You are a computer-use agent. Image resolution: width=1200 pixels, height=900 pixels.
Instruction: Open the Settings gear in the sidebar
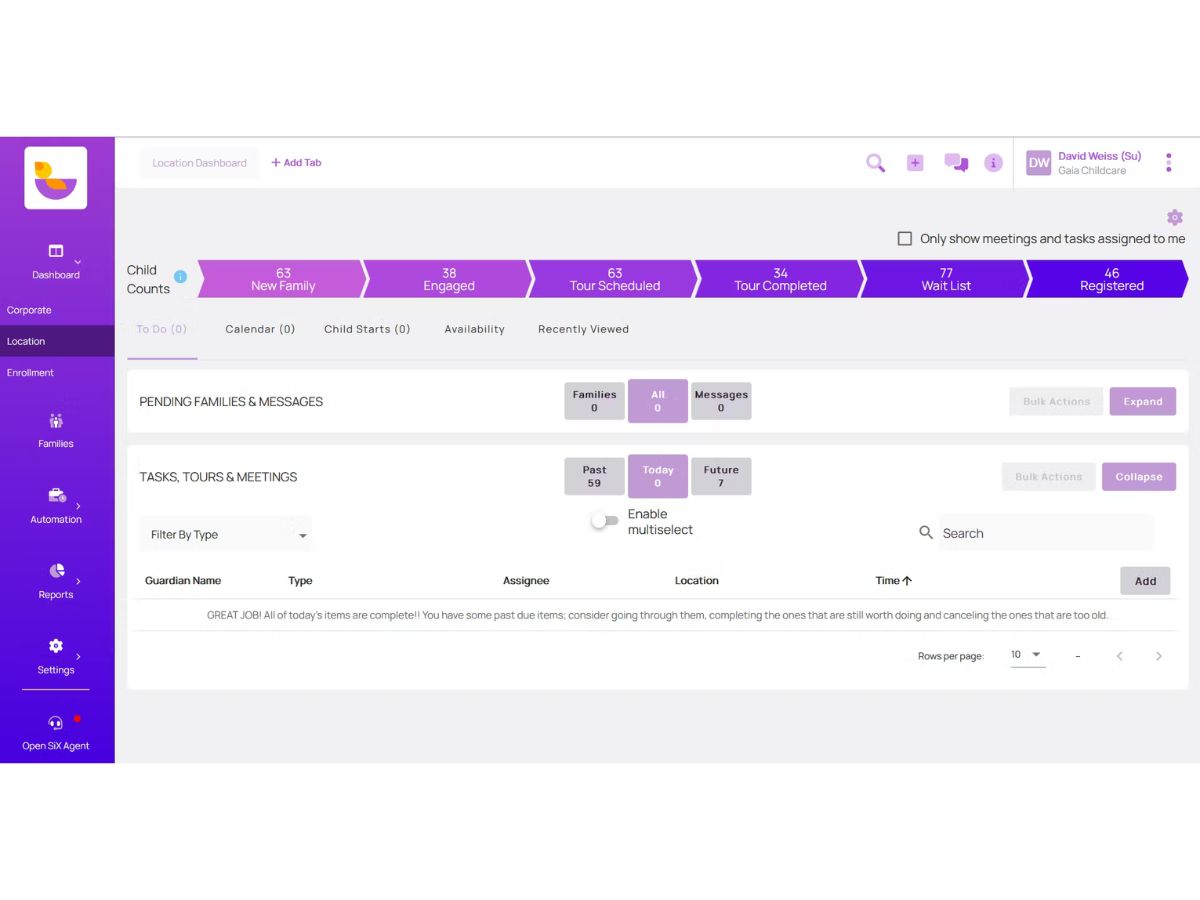click(56, 646)
